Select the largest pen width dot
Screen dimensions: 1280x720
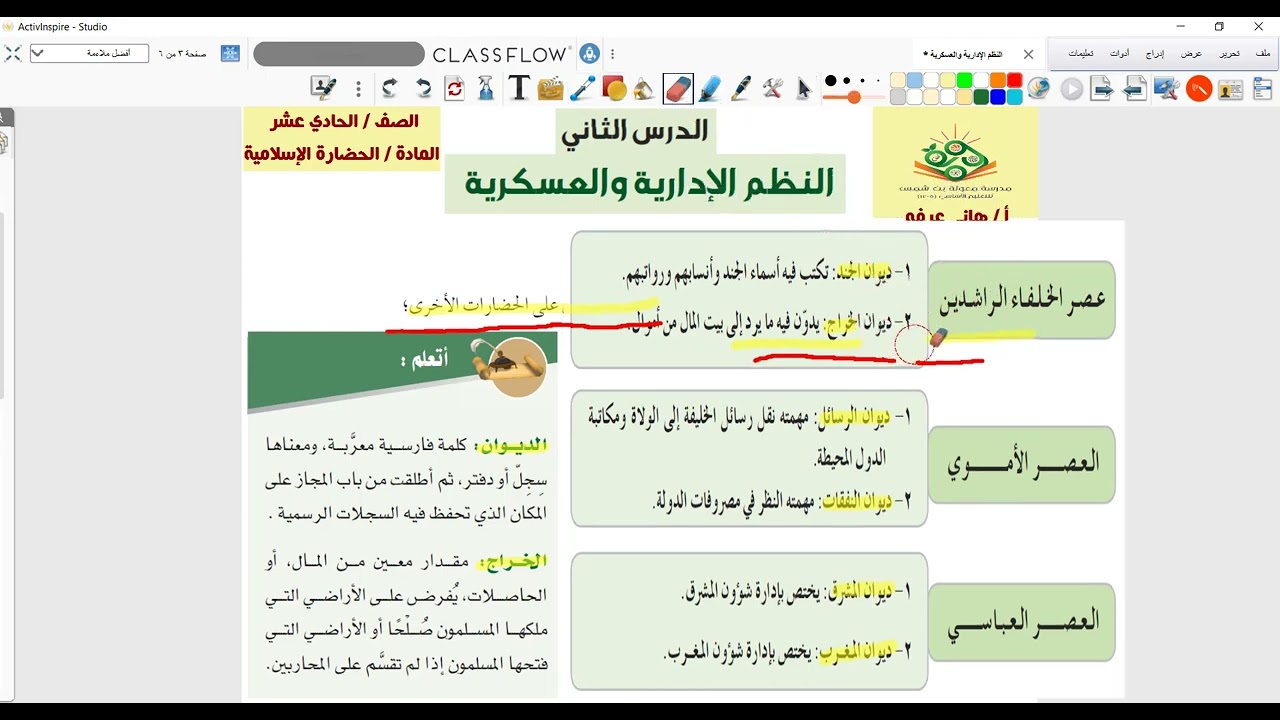pyautogui.click(x=830, y=80)
